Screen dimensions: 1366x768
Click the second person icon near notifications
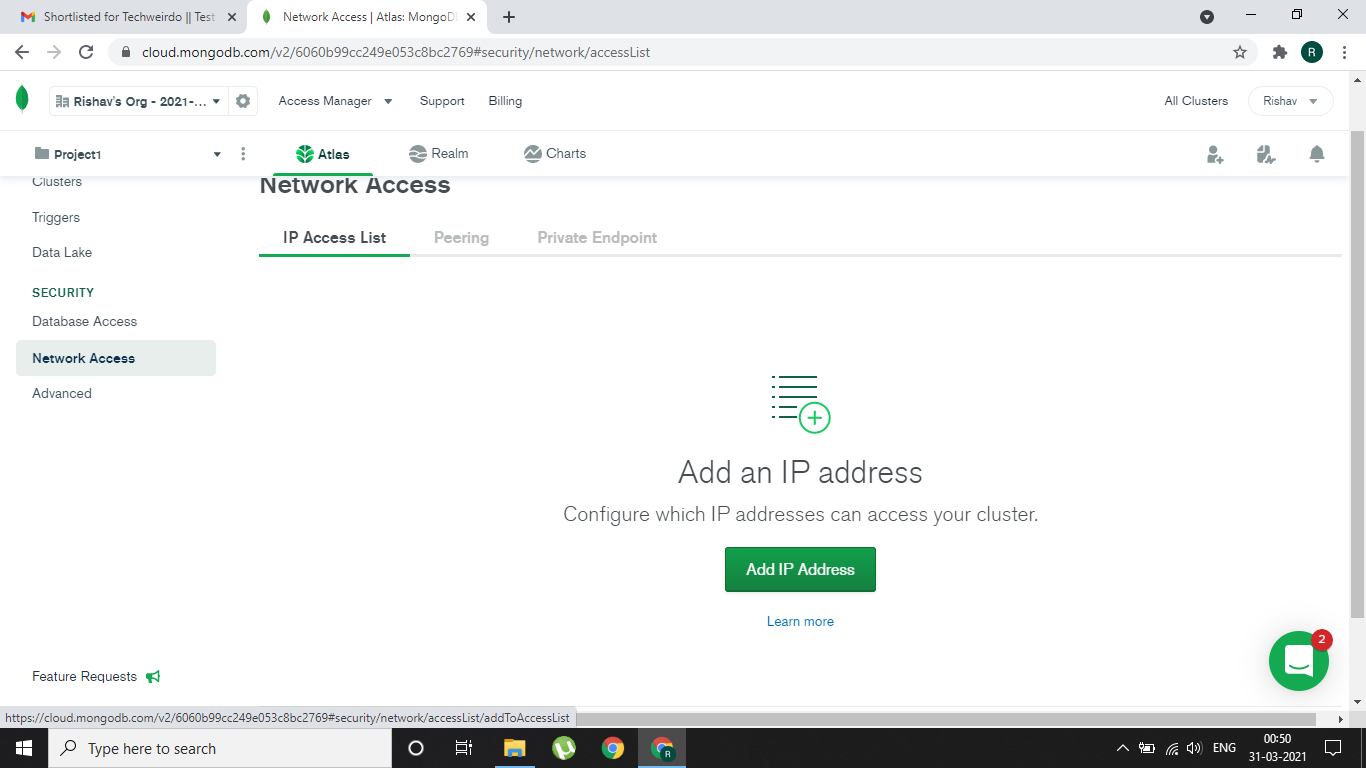coord(1265,153)
